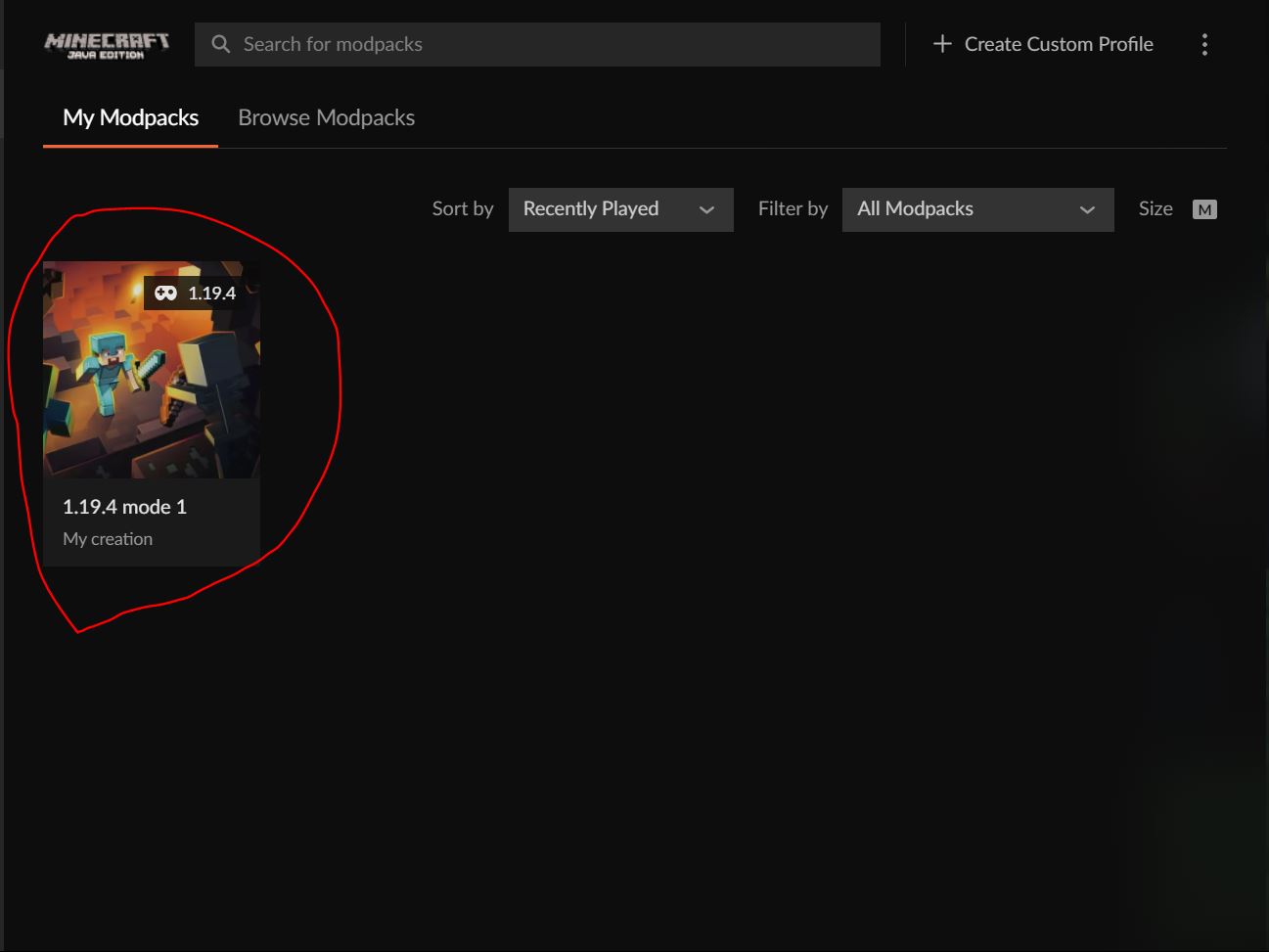Open the three-dot more options menu
Image resolution: width=1269 pixels, height=952 pixels.
(1204, 44)
